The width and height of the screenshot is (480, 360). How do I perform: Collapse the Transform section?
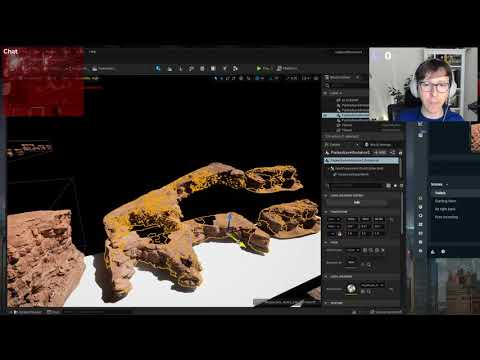point(326,212)
